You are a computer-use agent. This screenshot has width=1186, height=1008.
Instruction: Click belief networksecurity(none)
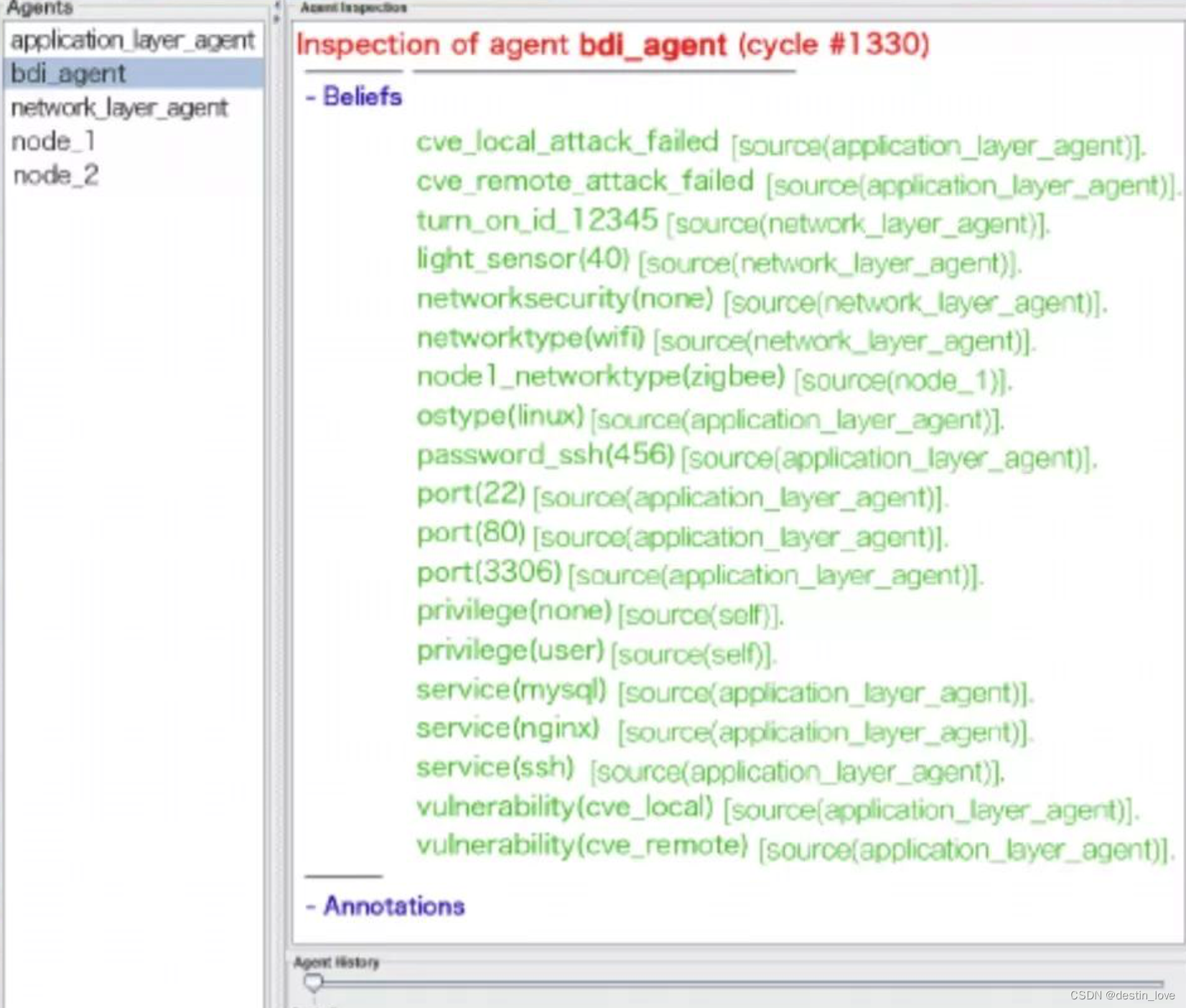565,298
